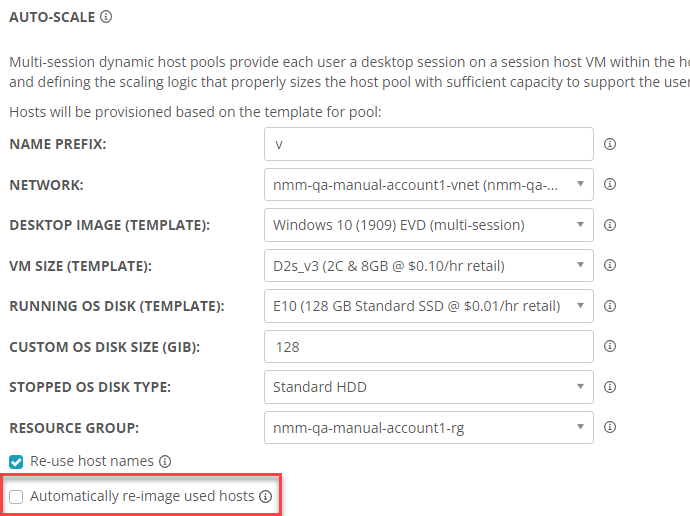
Task: Open the VM Size D2s_v3 dropdown
Action: 429,266
